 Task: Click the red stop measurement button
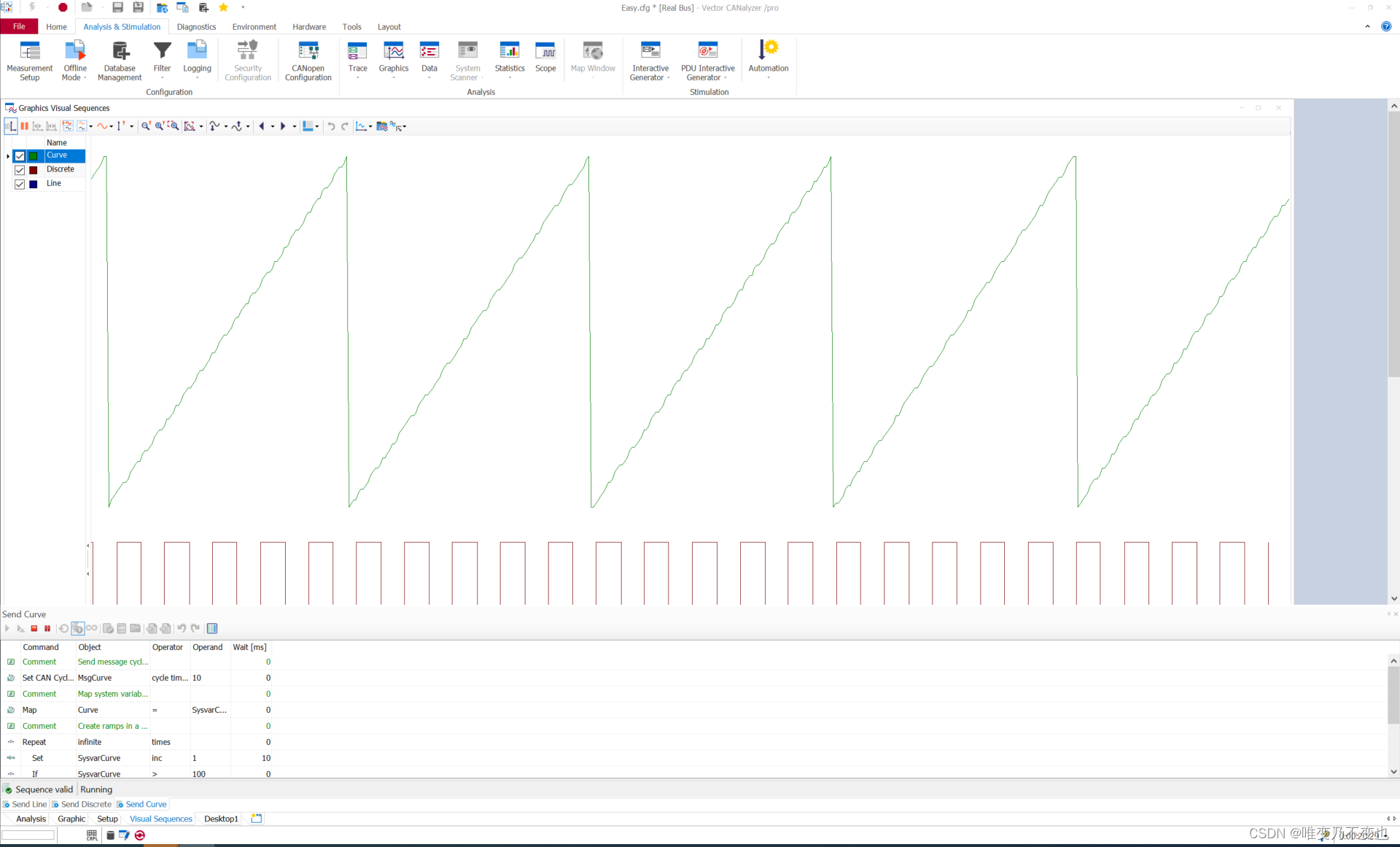[x=63, y=7]
